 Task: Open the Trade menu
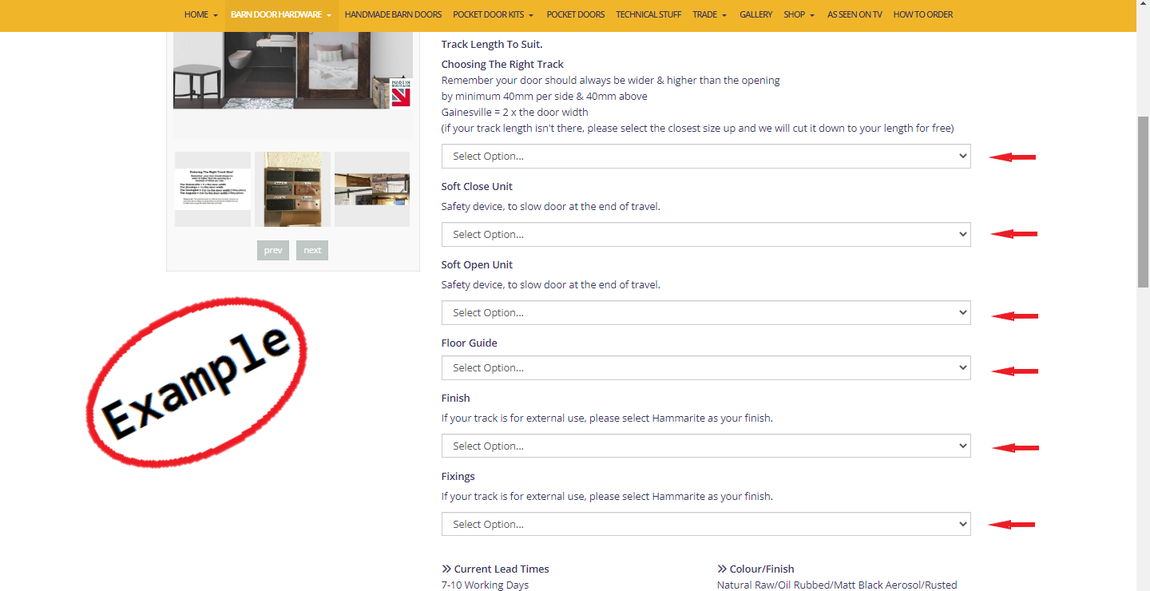click(x=709, y=15)
